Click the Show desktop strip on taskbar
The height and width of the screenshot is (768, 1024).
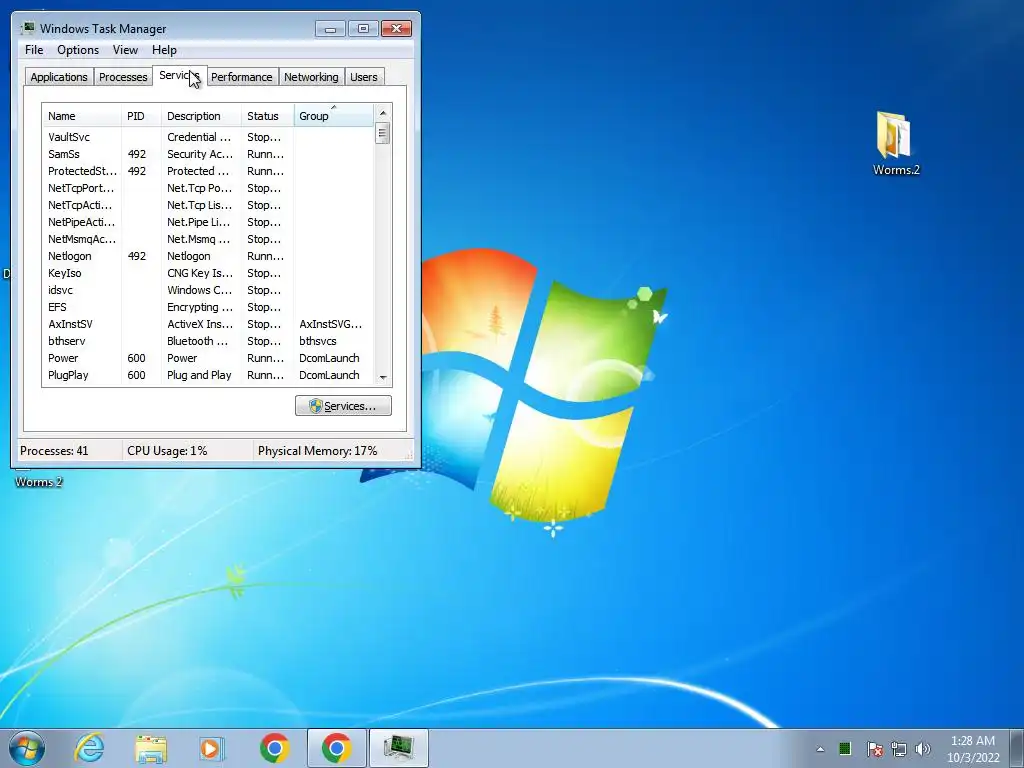point(1017,748)
